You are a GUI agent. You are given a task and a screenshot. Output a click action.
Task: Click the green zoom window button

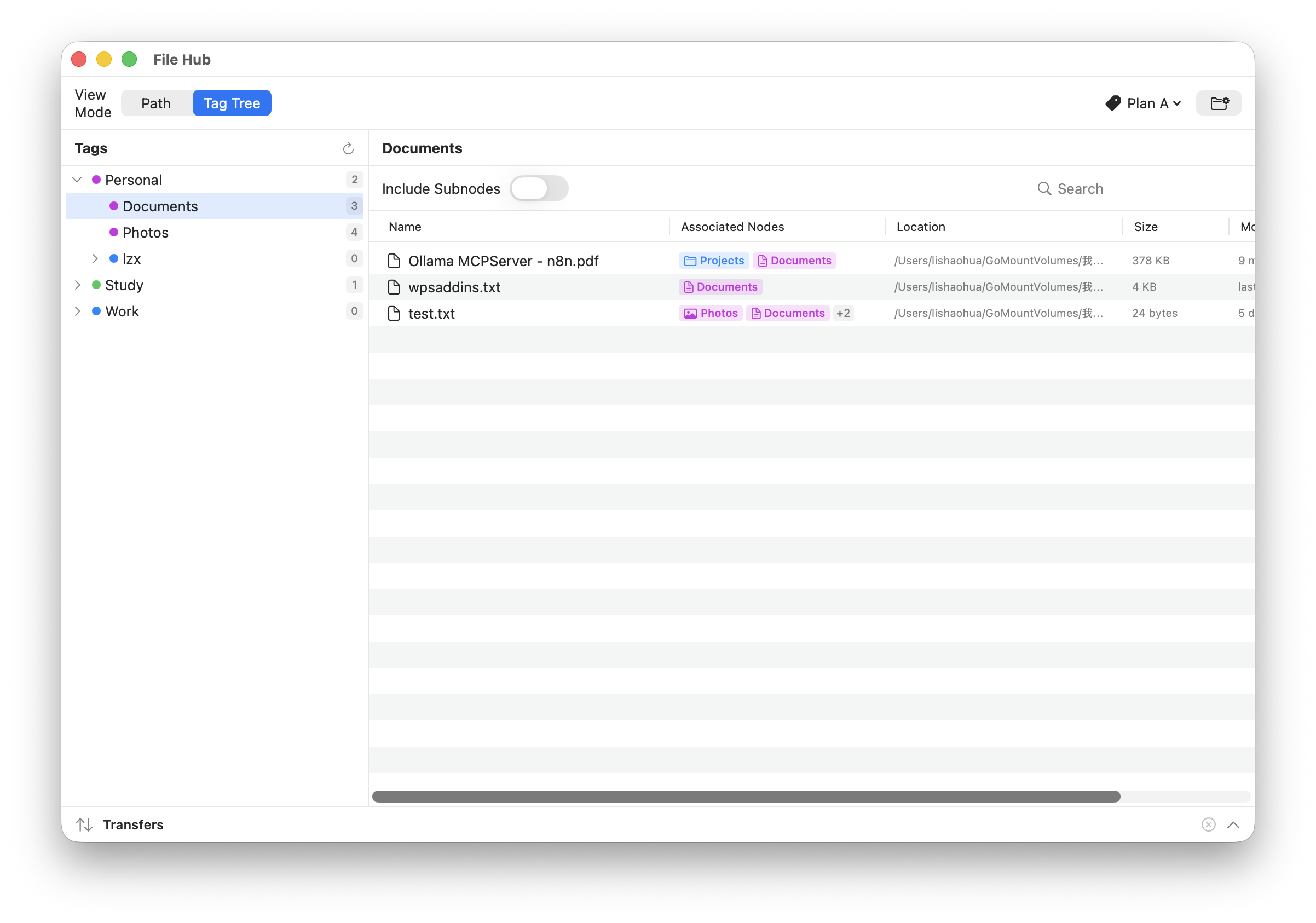pos(129,60)
